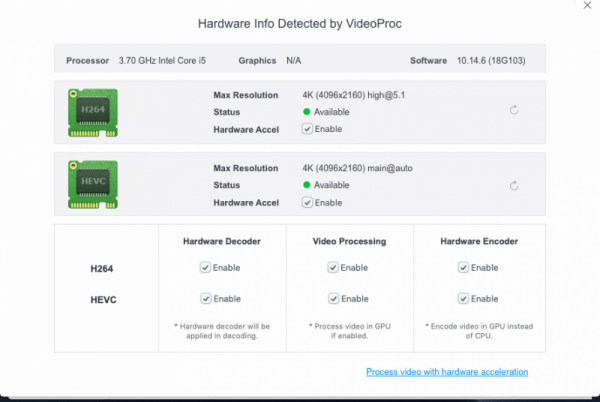Viewport: 600px width, 402px height.
Task: Click the green H264 status indicator
Action: click(x=306, y=112)
